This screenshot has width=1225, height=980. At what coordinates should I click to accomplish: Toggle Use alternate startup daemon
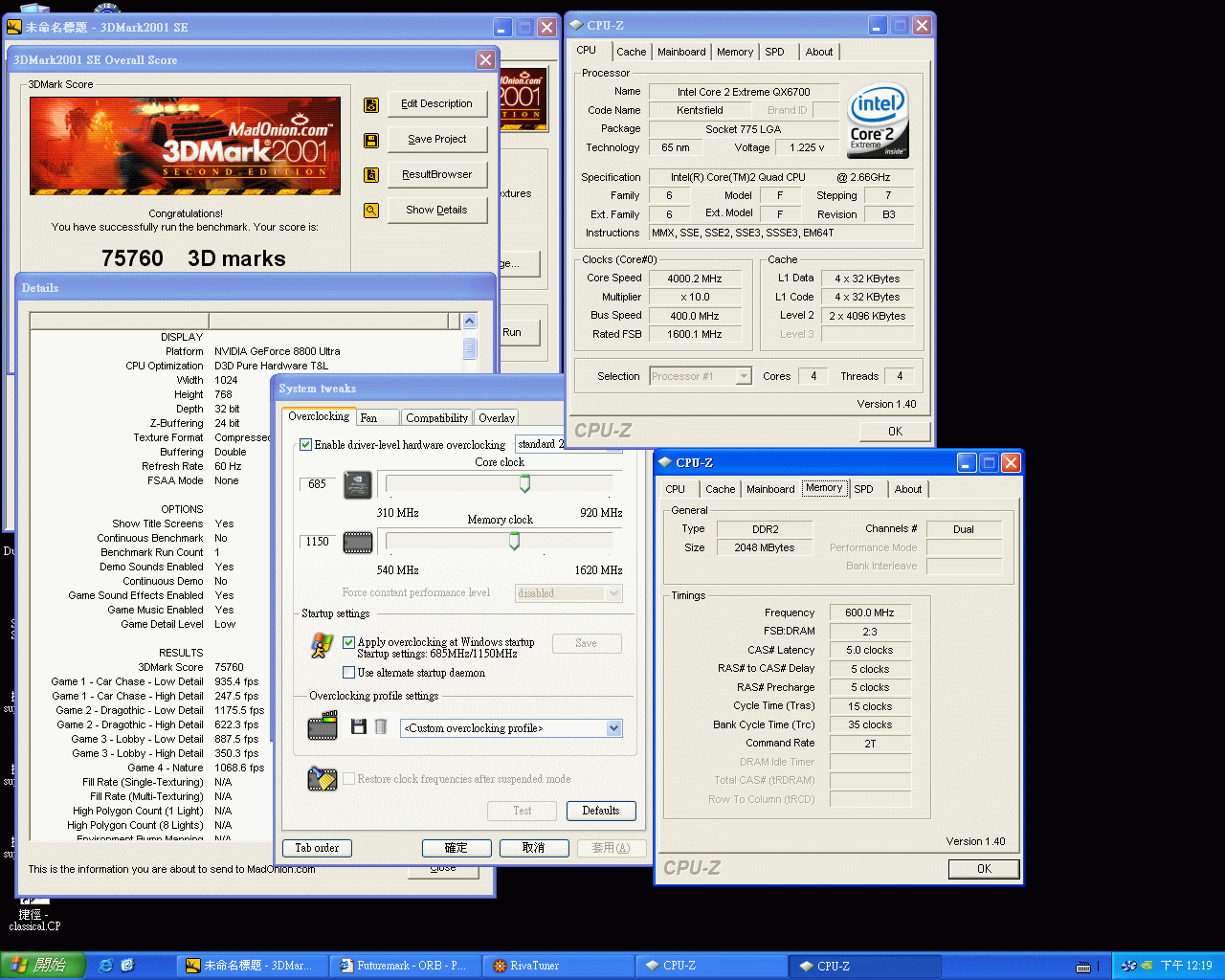point(348,673)
